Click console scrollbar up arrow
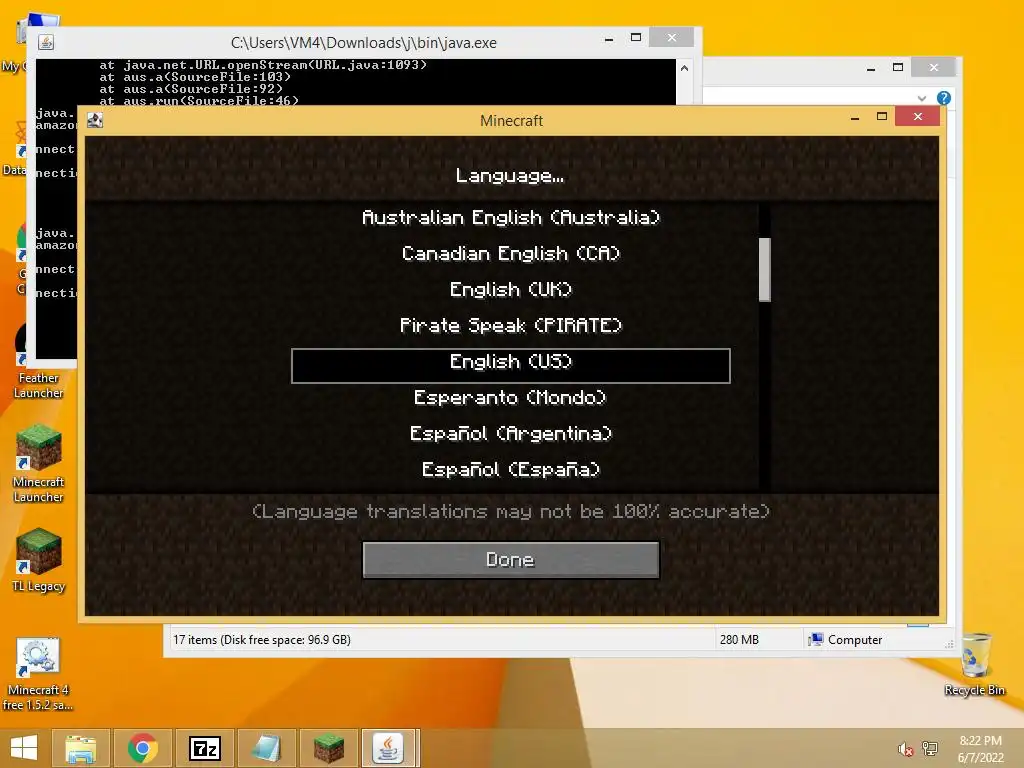Image resolution: width=1024 pixels, height=768 pixels. (x=684, y=68)
